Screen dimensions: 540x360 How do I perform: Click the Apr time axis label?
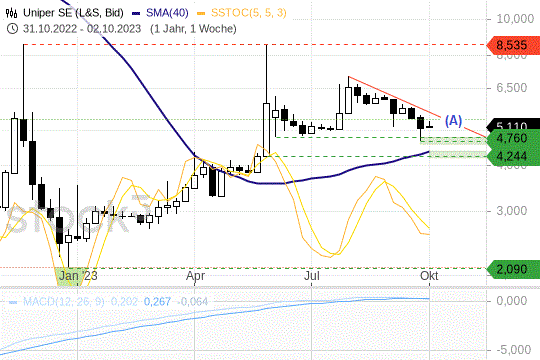[195, 276]
